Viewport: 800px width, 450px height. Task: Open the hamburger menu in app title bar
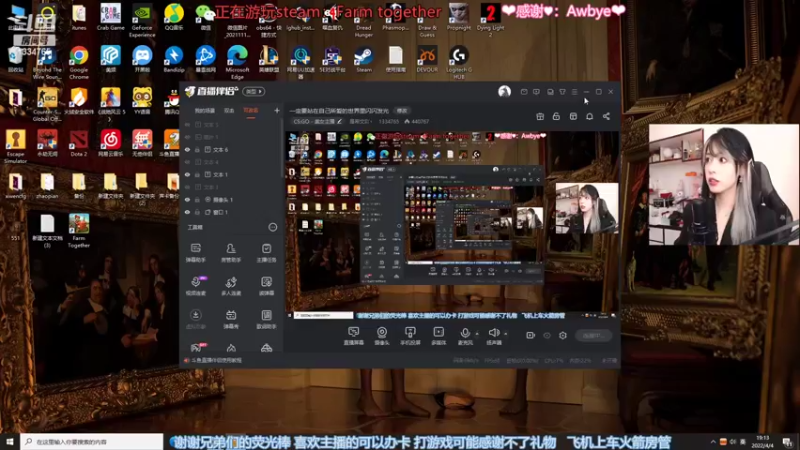574,92
